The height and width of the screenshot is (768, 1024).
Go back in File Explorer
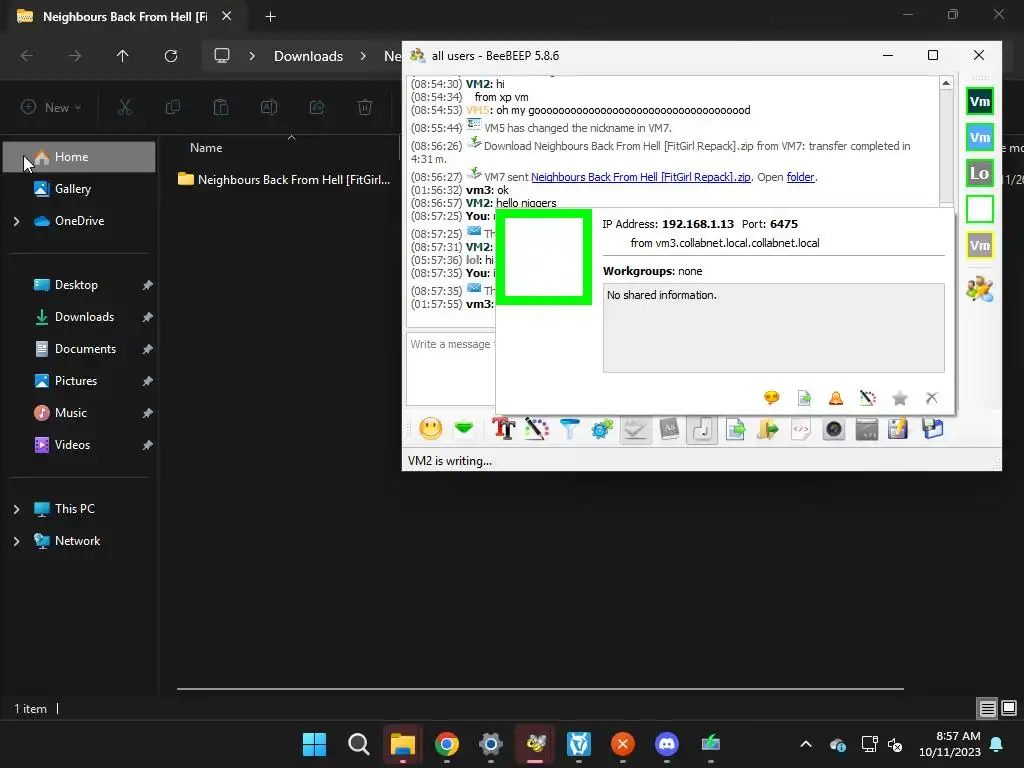(x=27, y=56)
